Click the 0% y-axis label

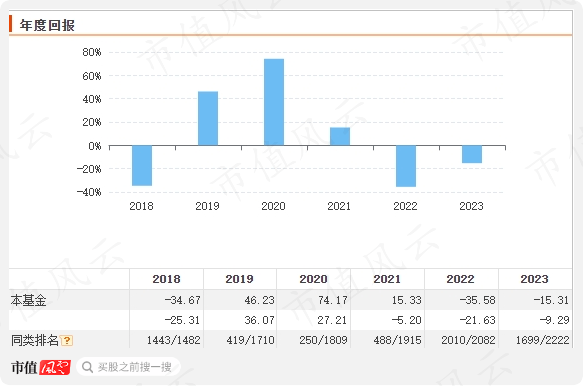click(x=95, y=146)
